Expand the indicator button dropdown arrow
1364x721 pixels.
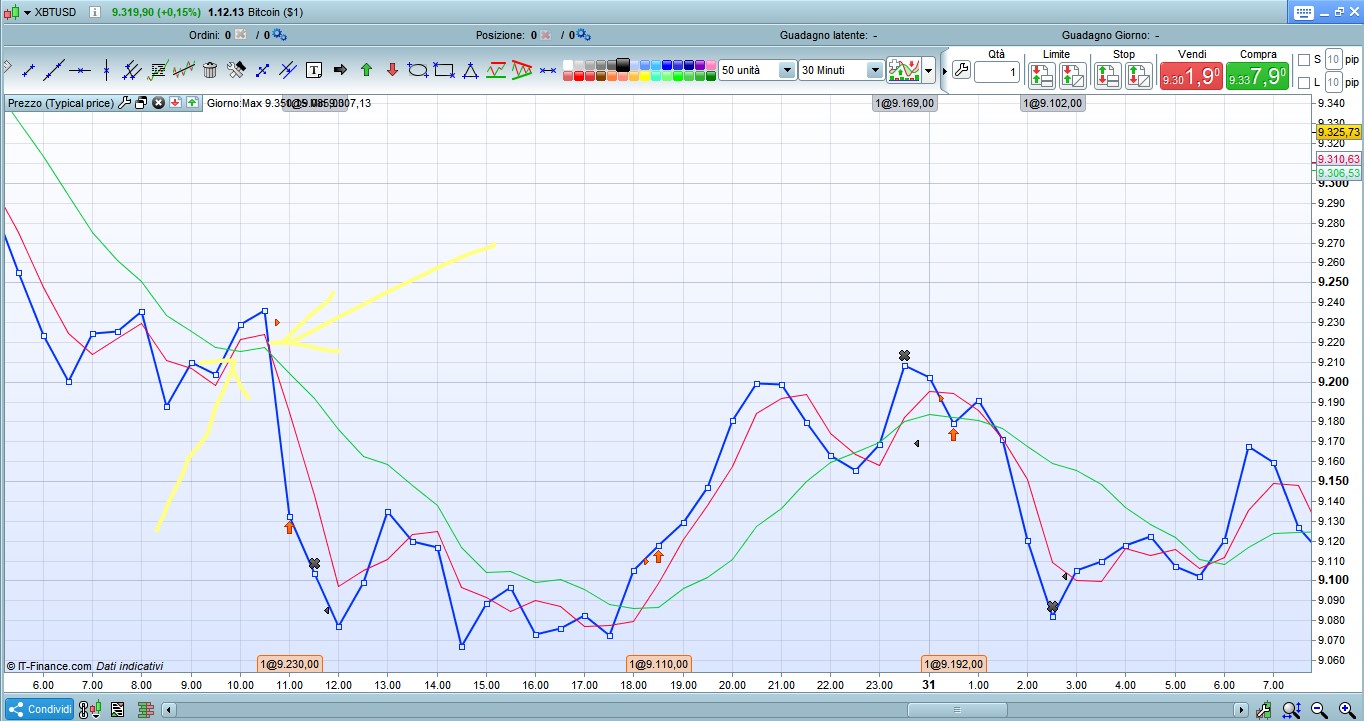tap(929, 70)
